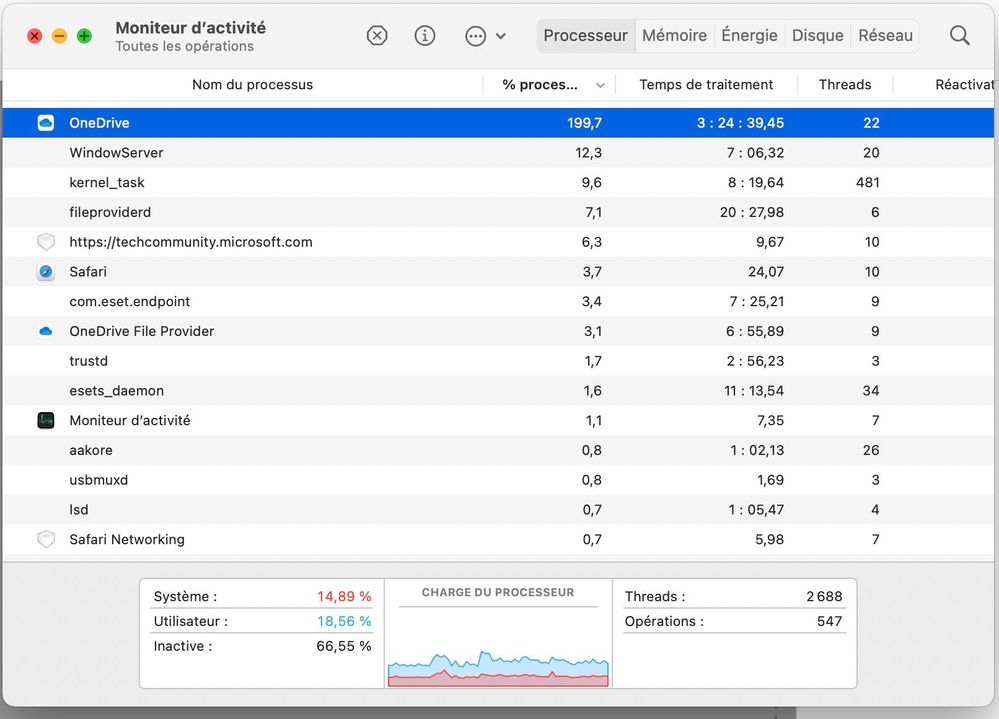
Task: Switch to the Réseau tab
Action: click(x=886, y=36)
